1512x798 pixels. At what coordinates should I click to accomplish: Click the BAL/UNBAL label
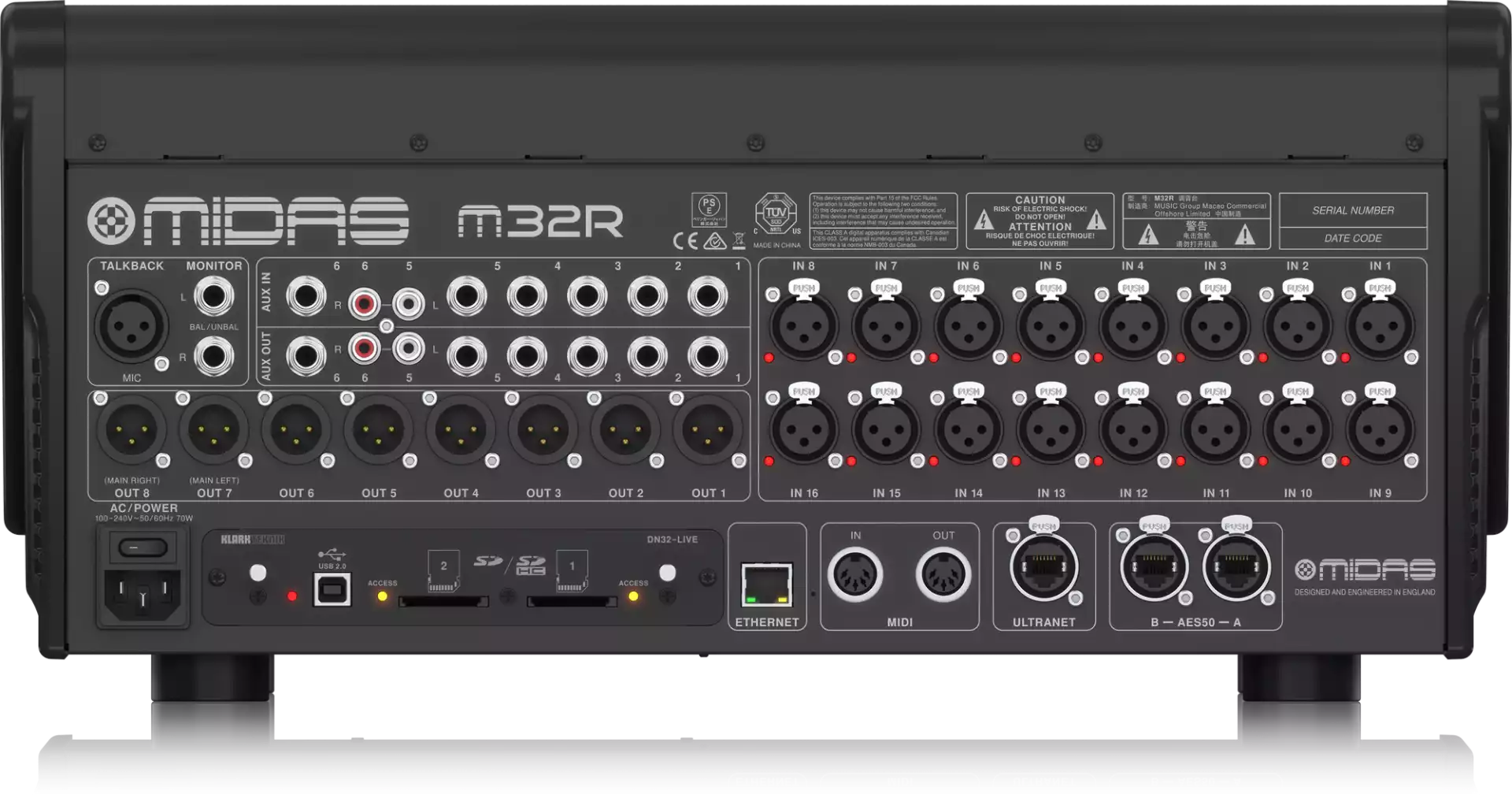213,327
